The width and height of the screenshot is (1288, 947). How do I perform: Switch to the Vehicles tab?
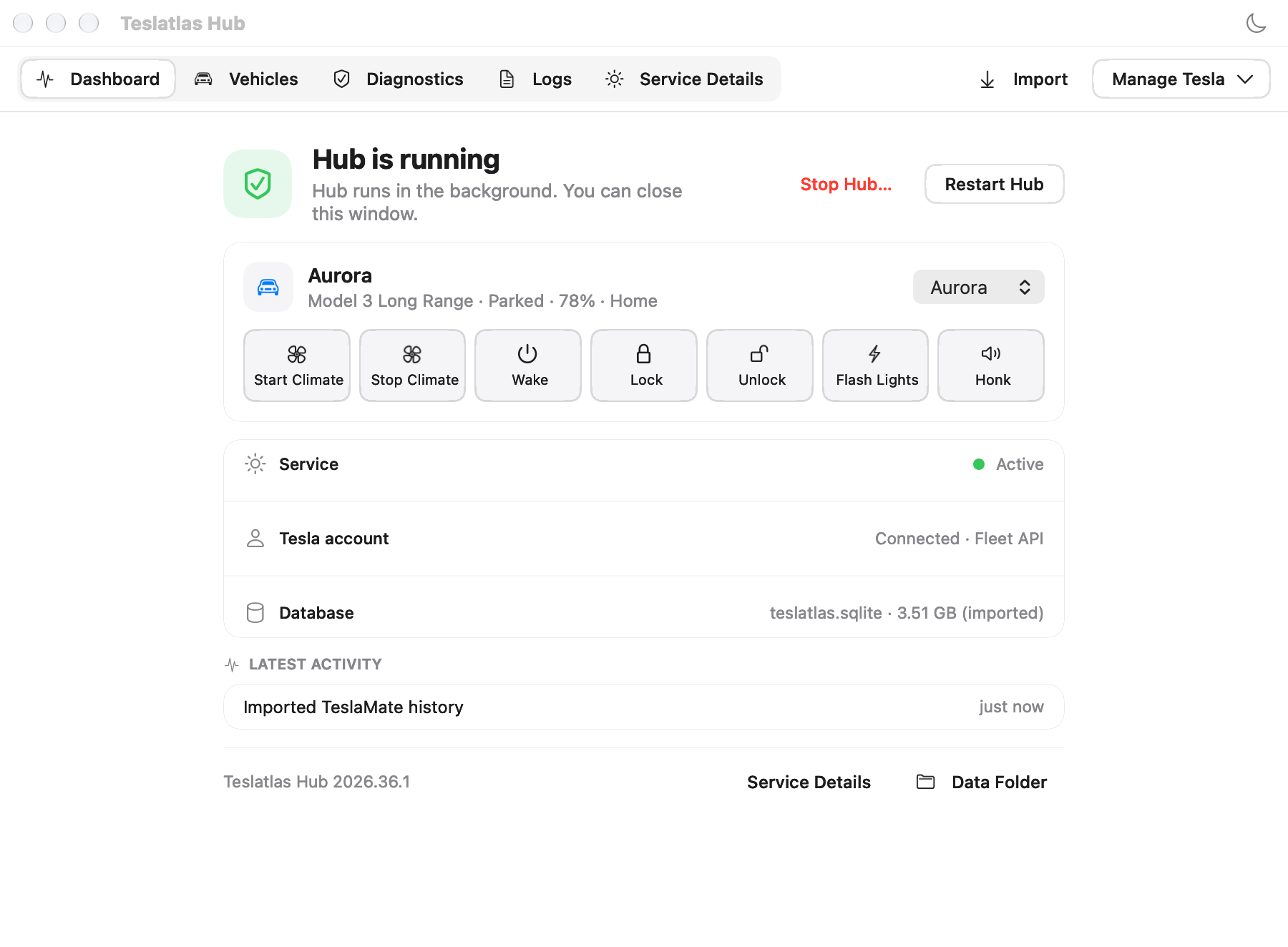(246, 79)
